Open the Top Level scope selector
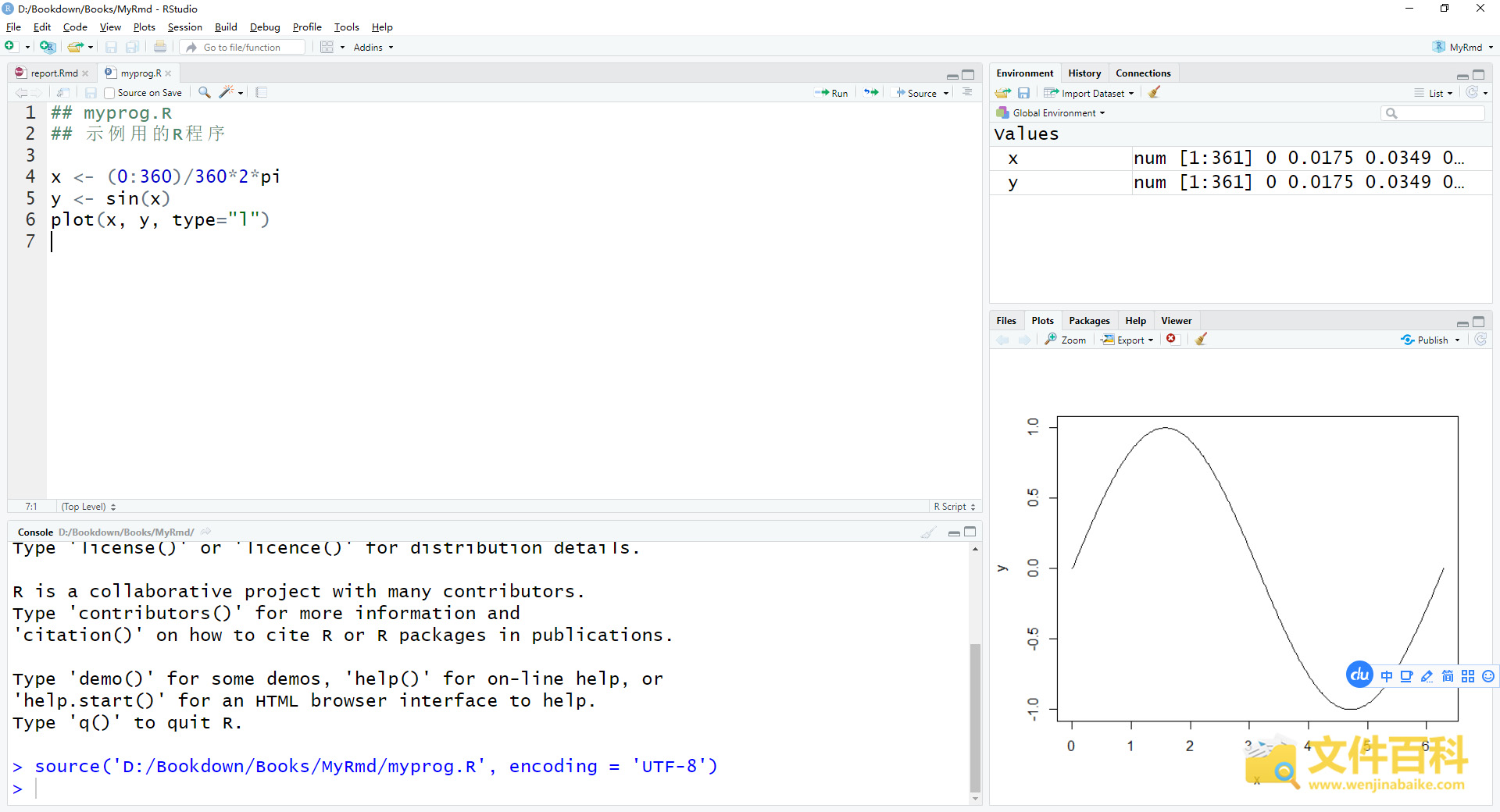1500x812 pixels. (x=89, y=507)
